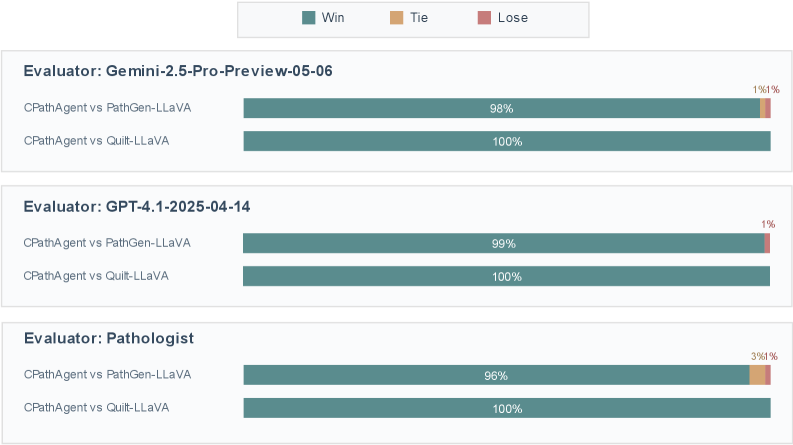This screenshot has width=793, height=445.
Task: Click the 96% Win bar in Pathologist panel
Action: [x=496, y=375]
